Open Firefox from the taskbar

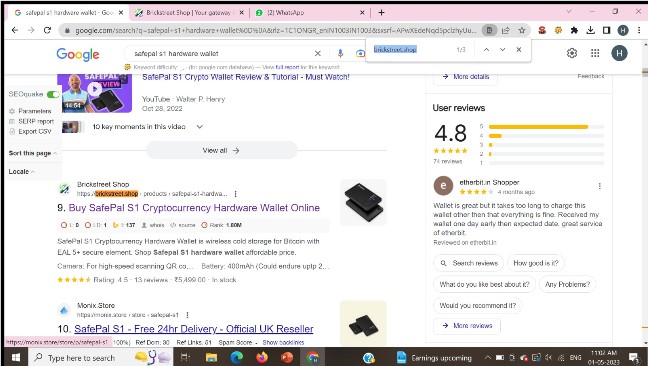[x=262, y=357]
